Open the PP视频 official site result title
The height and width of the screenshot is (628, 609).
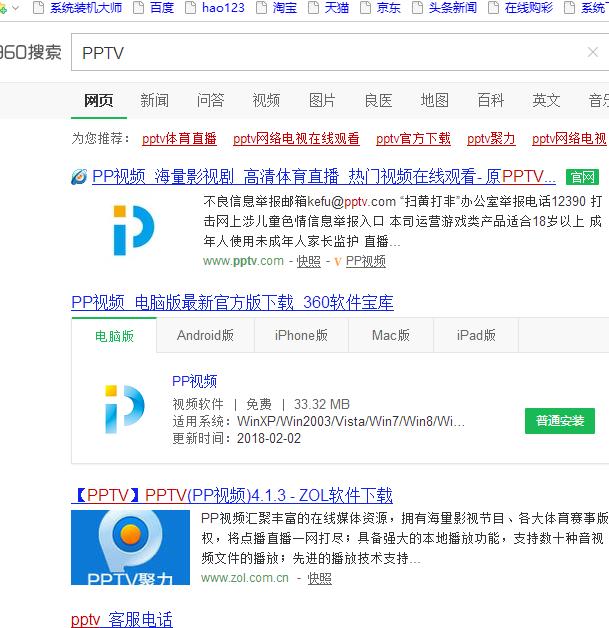coord(324,177)
